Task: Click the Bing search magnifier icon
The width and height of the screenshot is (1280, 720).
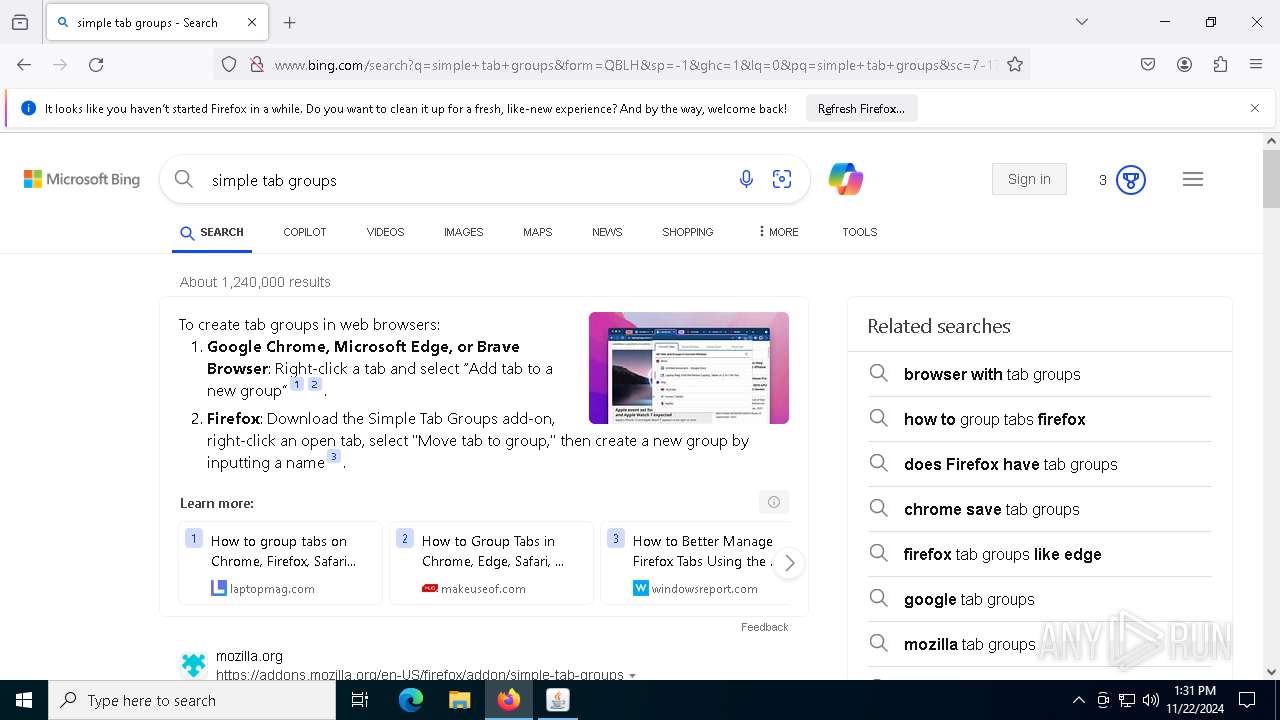Action: (184, 179)
